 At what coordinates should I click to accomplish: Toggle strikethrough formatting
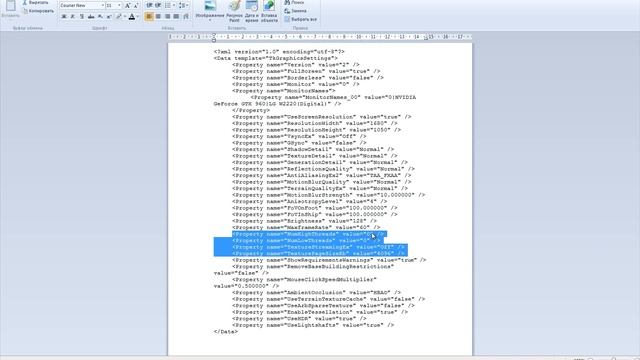(x=91, y=17)
